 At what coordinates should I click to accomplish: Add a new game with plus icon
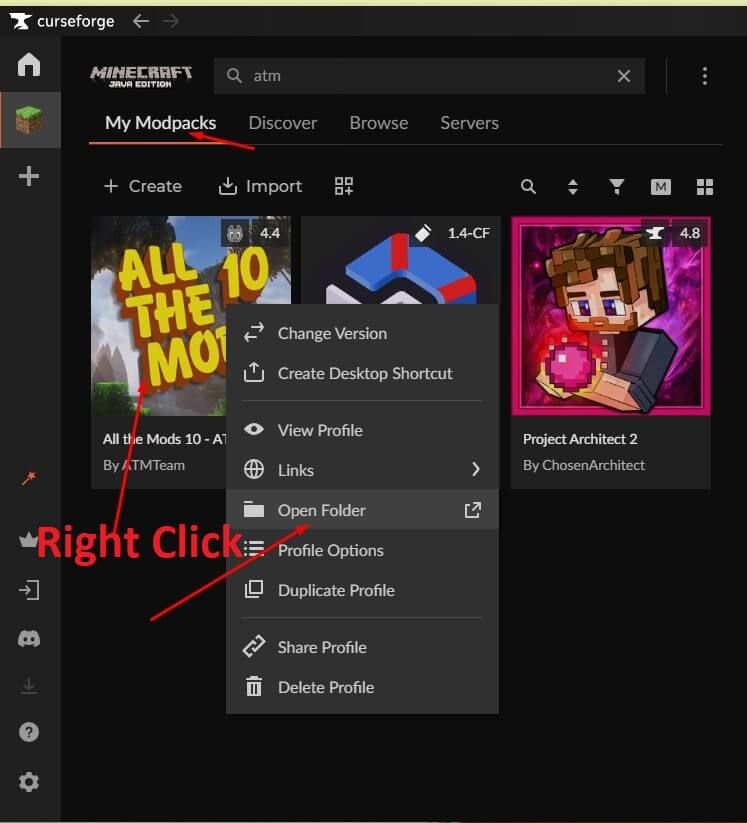pyautogui.click(x=29, y=176)
